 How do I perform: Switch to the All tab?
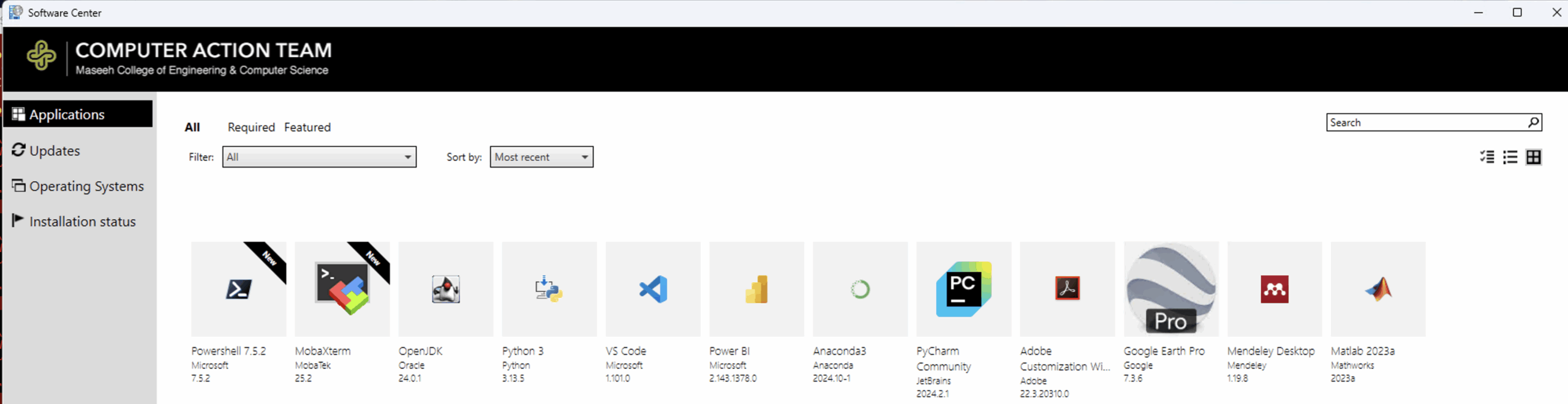click(x=192, y=127)
